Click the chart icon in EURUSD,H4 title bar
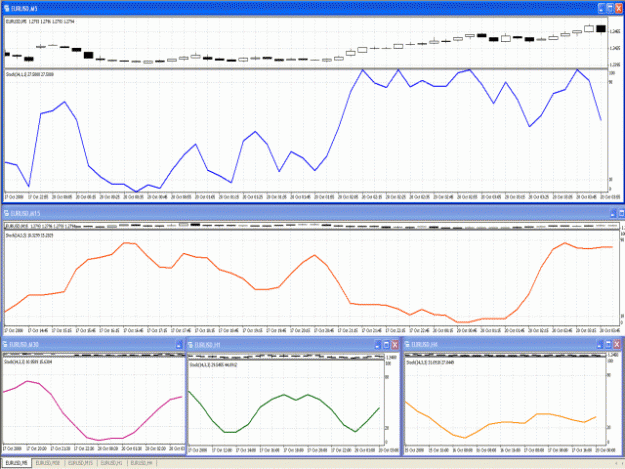 407,344
